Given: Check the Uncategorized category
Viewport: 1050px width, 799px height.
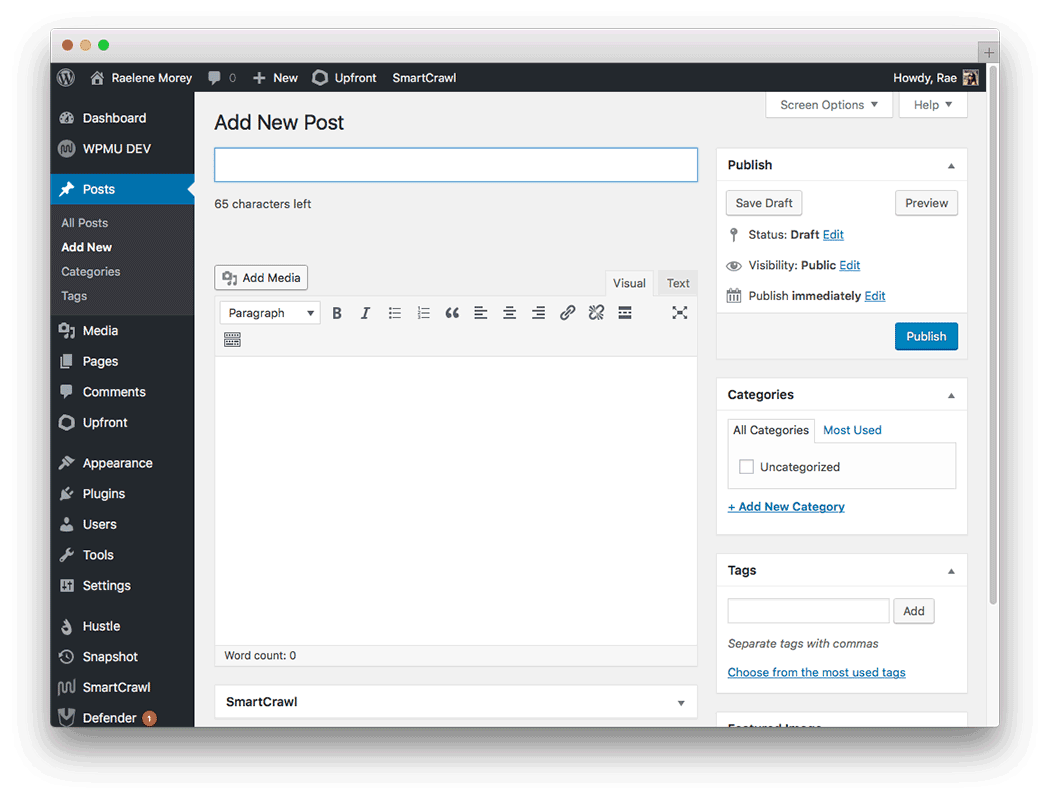Looking at the screenshot, I should [746, 466].
